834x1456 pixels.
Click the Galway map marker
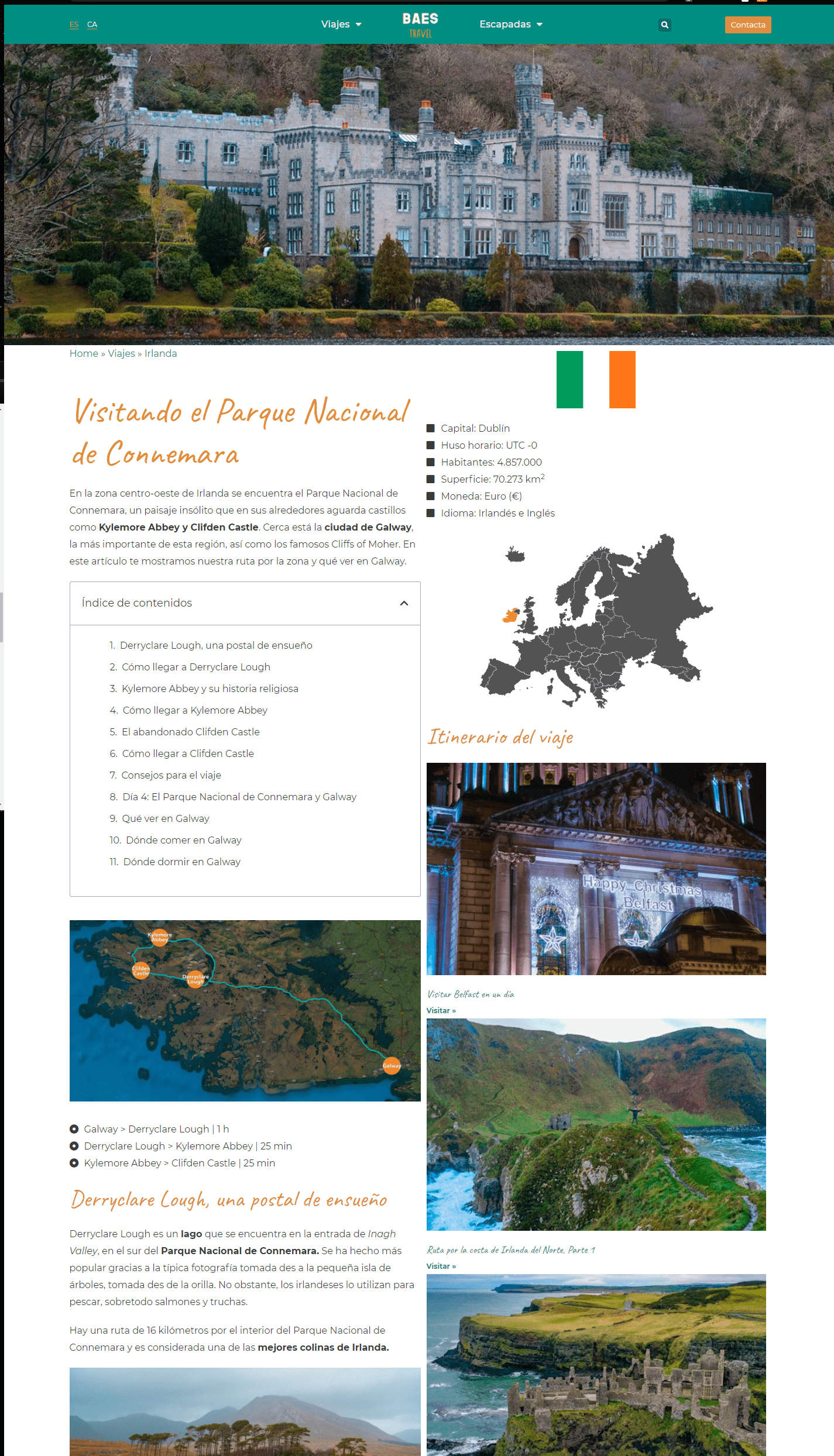click(392, 1066)
